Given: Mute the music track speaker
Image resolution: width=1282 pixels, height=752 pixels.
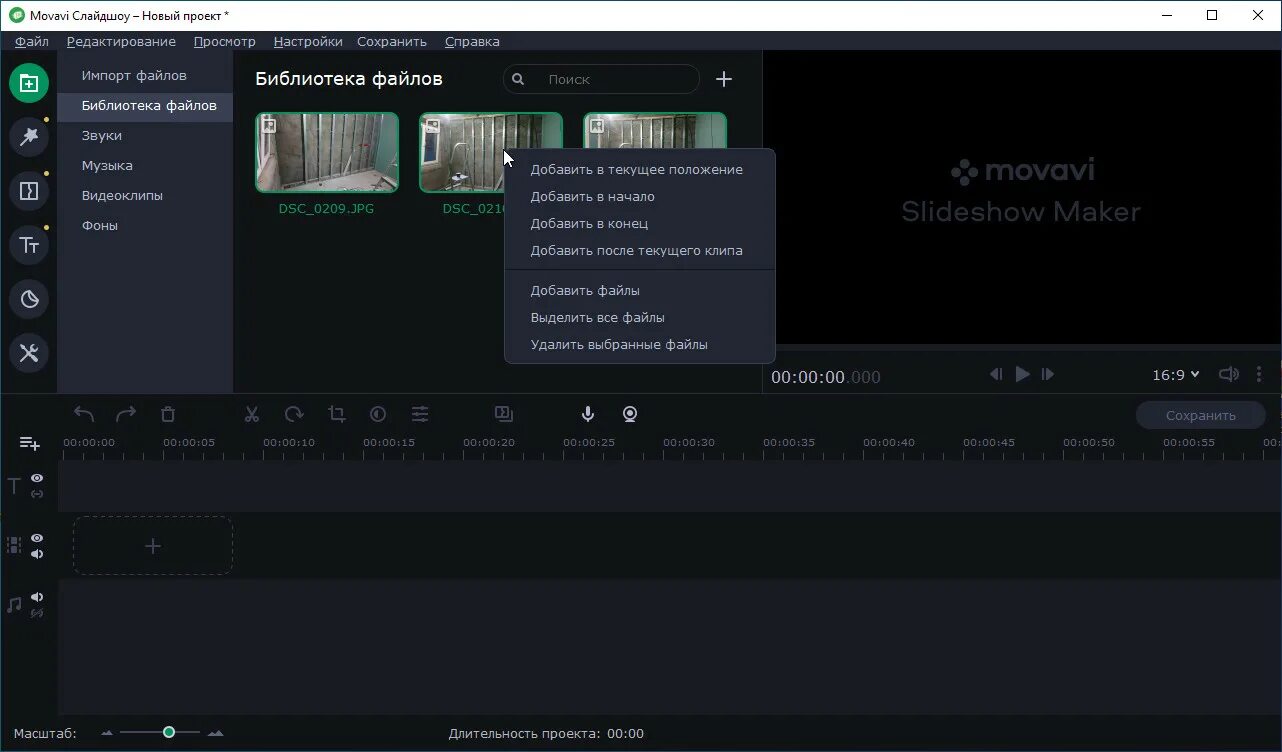Looking at the screenshot, I should [37, 597].
